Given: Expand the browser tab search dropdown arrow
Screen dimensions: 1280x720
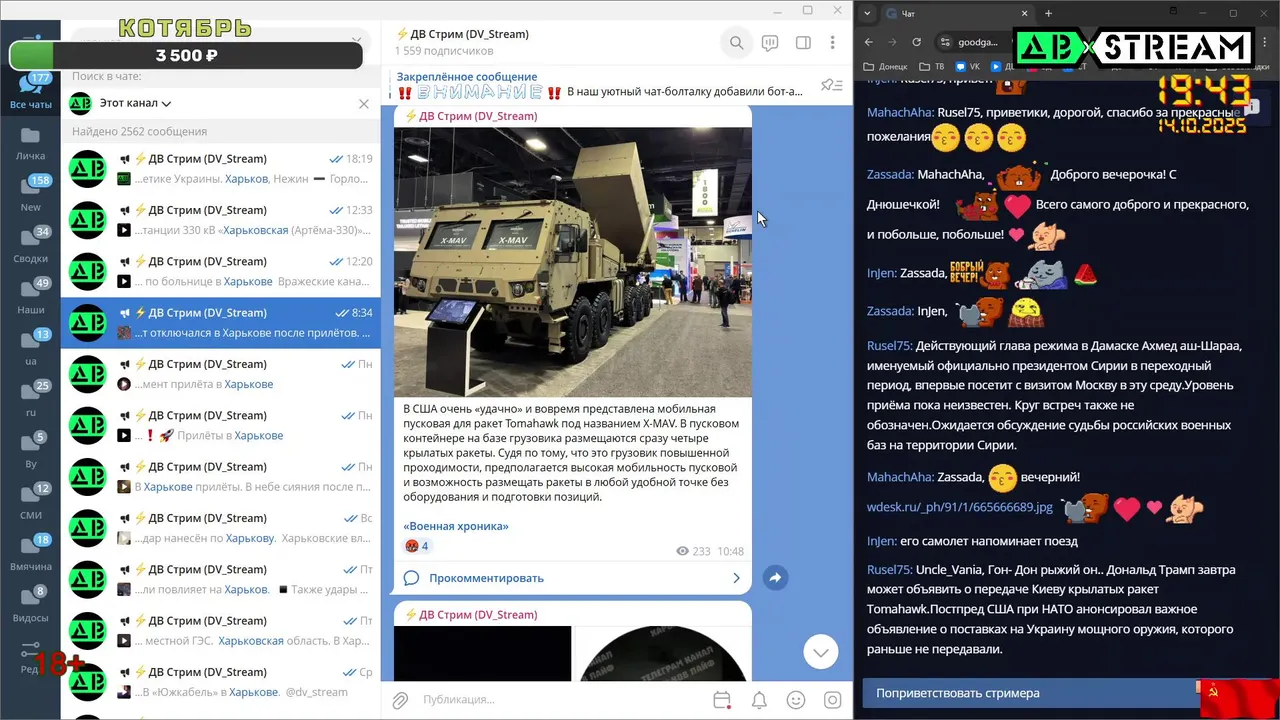Looking at the screenshot, I should coord(866,13).
